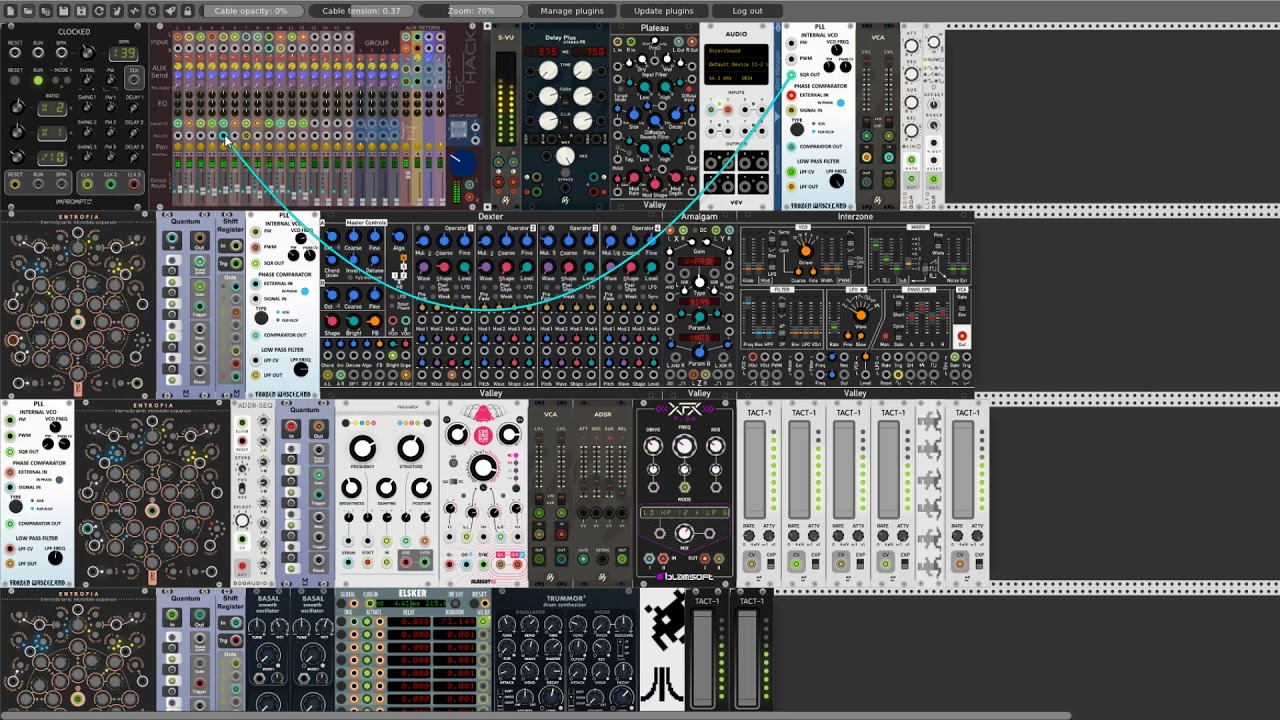Click touch slider on leftmost third-row TACT-1

(x=755, y=470)
